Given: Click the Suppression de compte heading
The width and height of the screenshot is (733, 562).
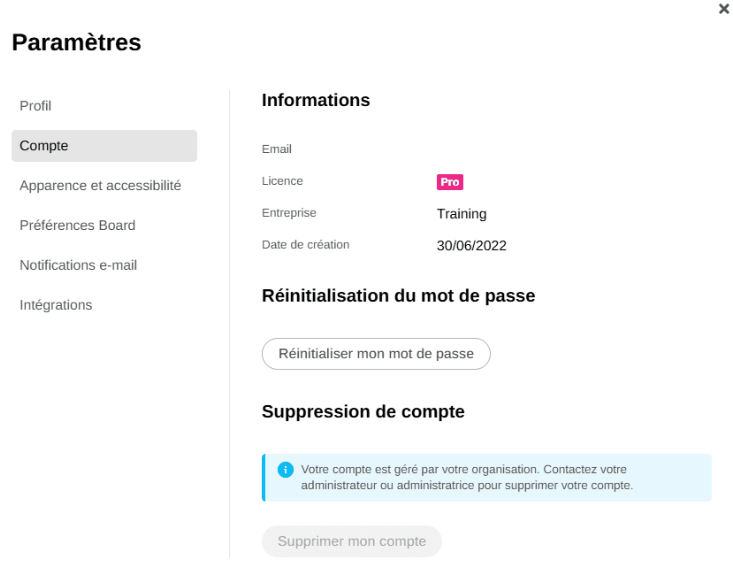Looking at the screenshot, I should [x=363, y=411].
